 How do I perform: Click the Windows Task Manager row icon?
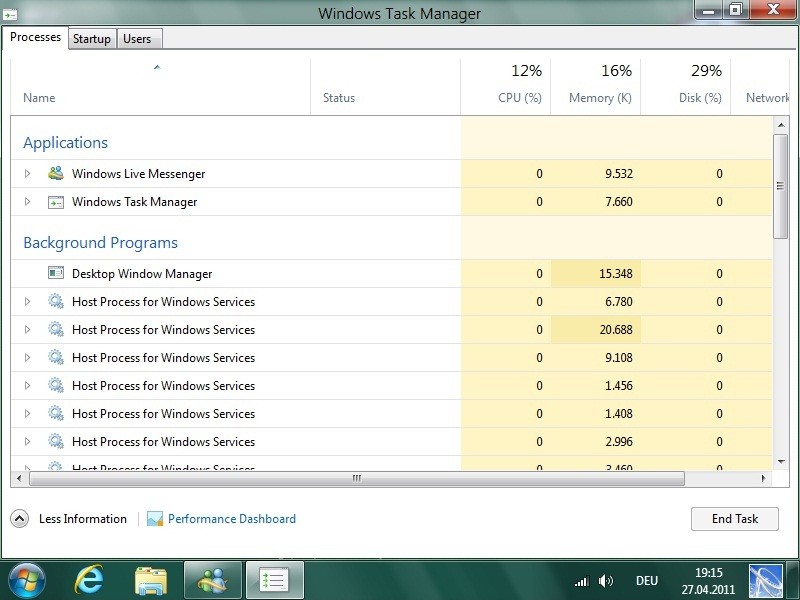(56, 202)
